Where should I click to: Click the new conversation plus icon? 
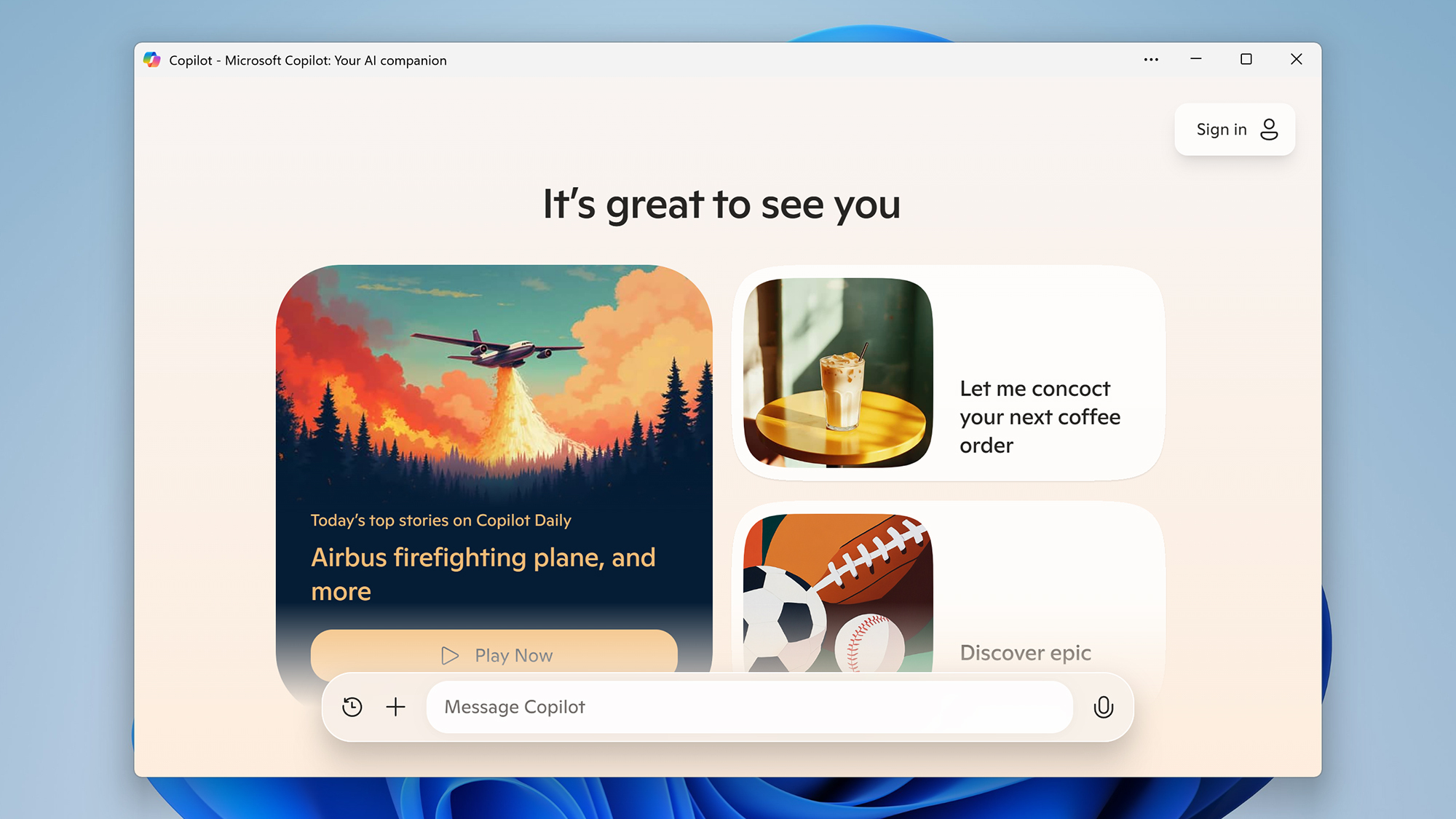tap(396, 707)
